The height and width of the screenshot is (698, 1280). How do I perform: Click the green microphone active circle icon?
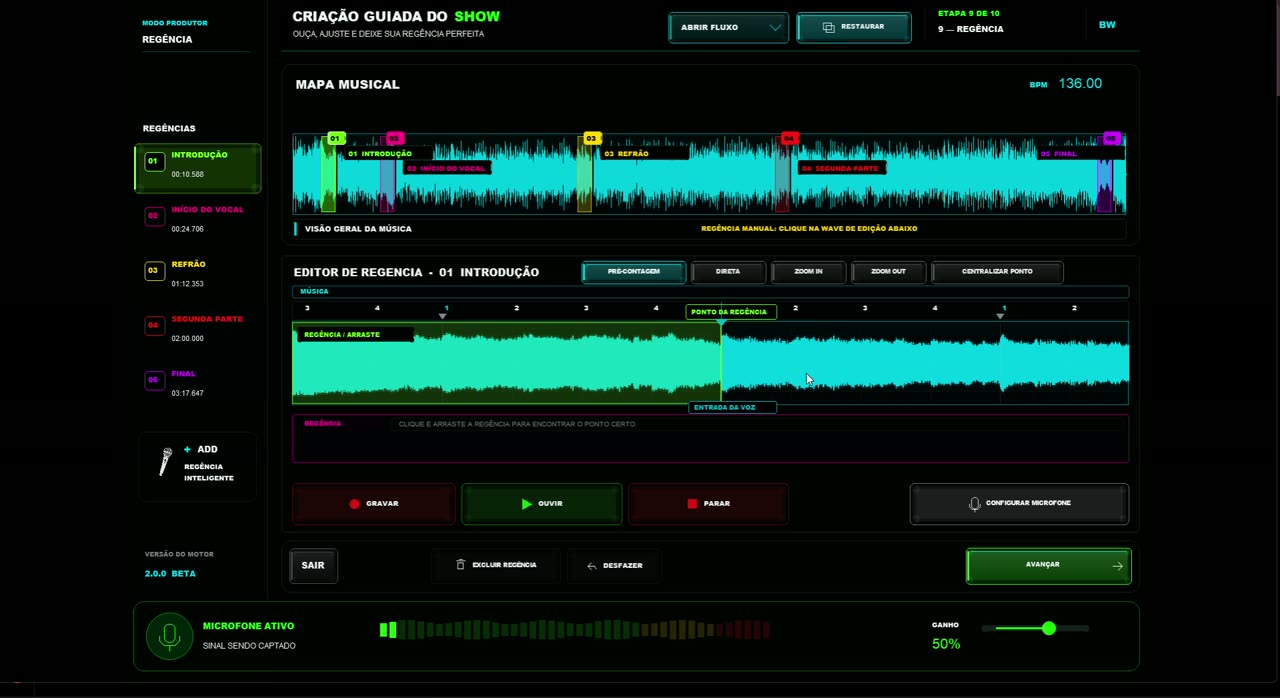click(x=170, y=636)
